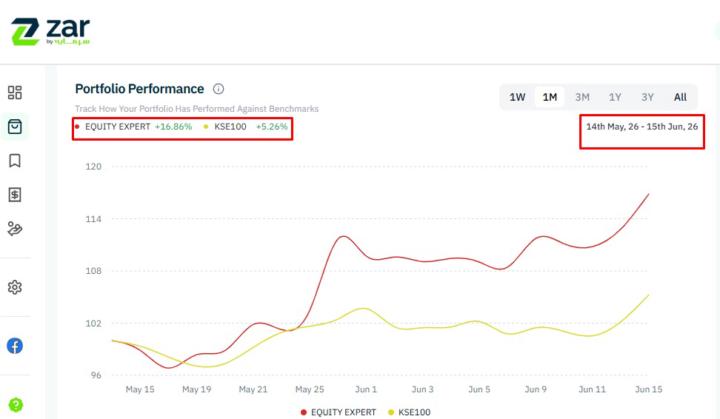The image size is (720, 419).
Task: Click the Jun 11 x-axis label
Action: pos(592,389)
